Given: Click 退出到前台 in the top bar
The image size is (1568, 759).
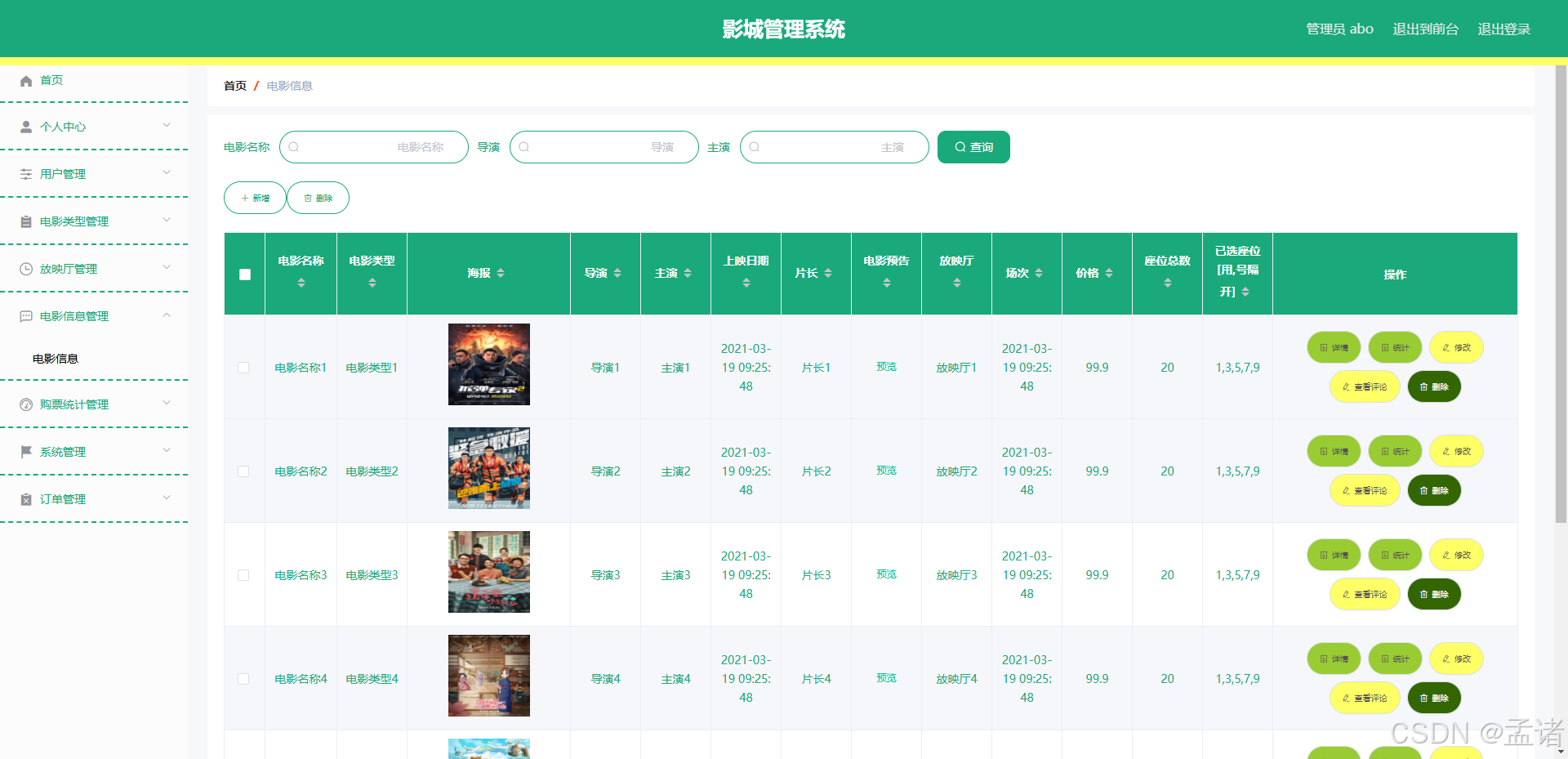Looking at the screenshot, I should (1425, 29).
